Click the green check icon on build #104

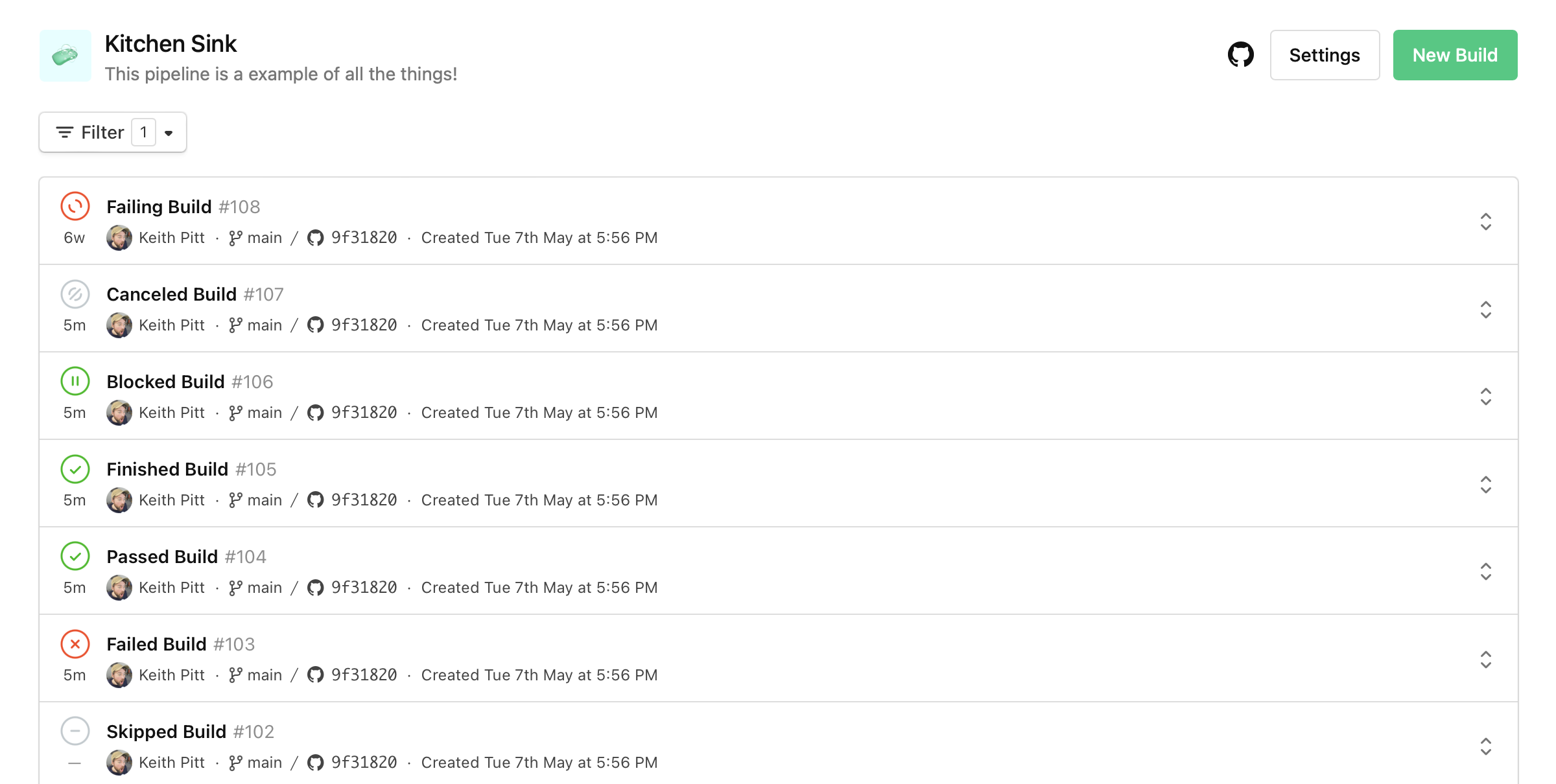tap(75, 557)
